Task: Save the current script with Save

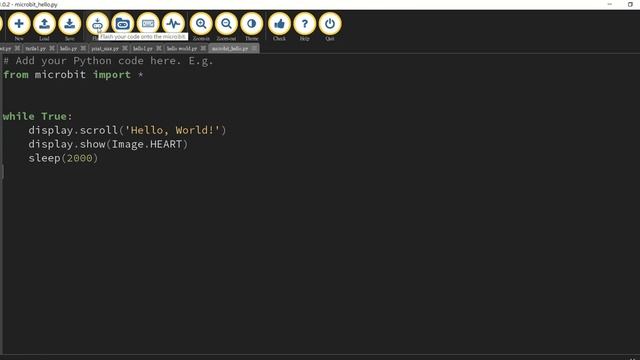Action: click(69, 24)
